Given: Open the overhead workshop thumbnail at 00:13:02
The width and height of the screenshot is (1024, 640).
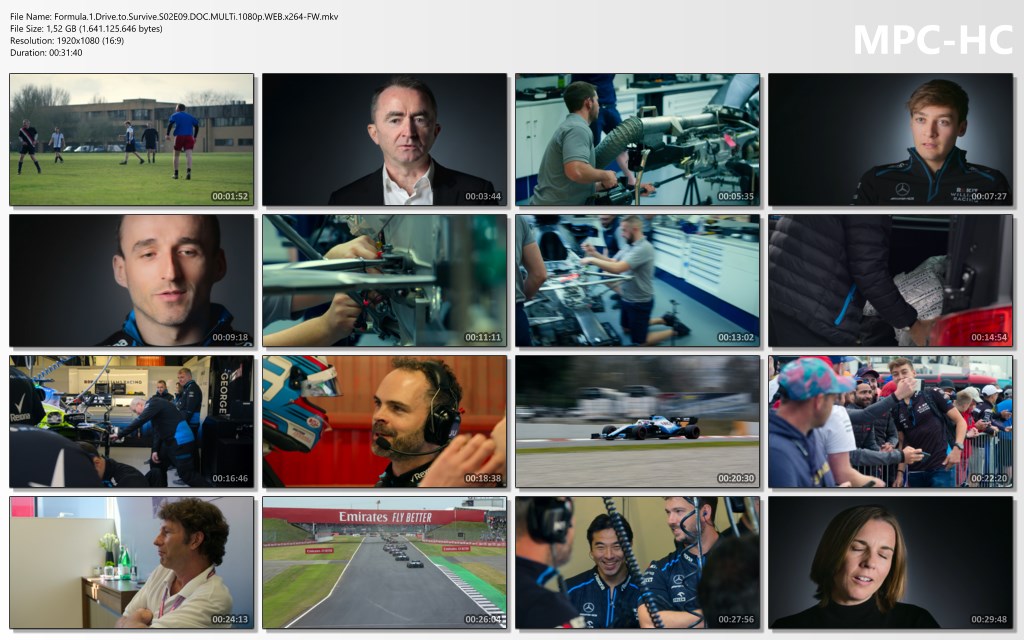Looking at the screenshot, I should click(637, 280).
